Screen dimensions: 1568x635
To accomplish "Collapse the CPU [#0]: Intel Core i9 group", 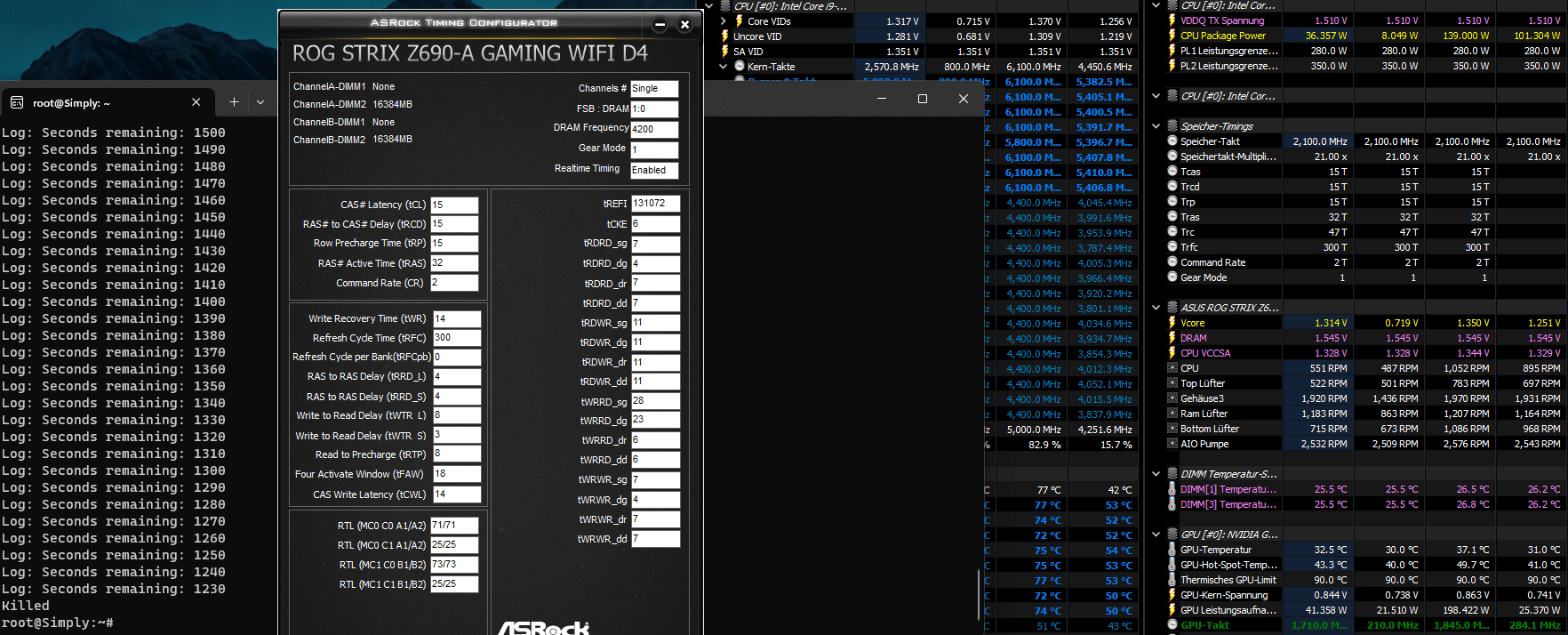I will [x=709, y=6].
